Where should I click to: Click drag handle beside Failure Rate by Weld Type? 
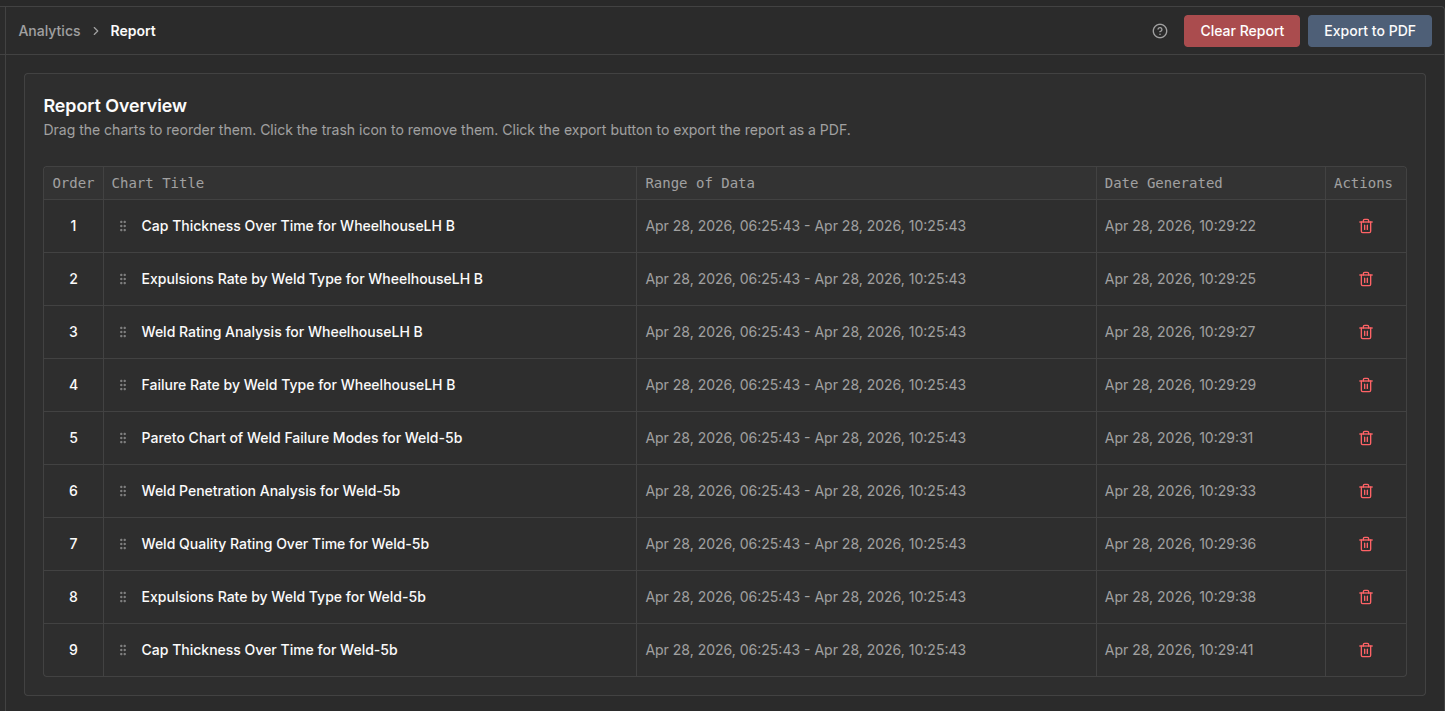point(123,385)
